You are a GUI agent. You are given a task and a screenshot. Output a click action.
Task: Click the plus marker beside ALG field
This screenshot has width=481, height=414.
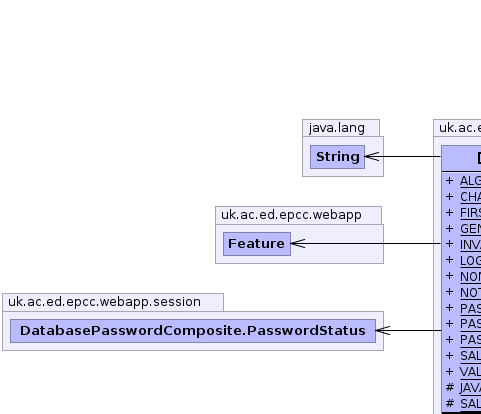point(449,180)
